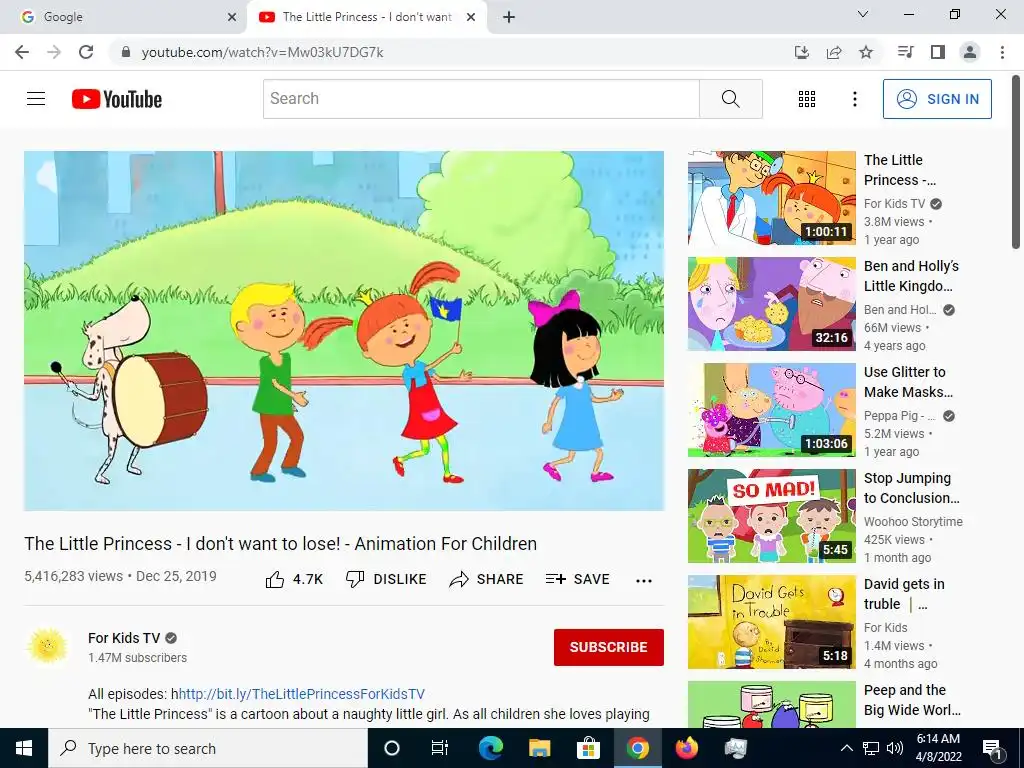Launch Microsoft Edge from the taskbar

490,748
